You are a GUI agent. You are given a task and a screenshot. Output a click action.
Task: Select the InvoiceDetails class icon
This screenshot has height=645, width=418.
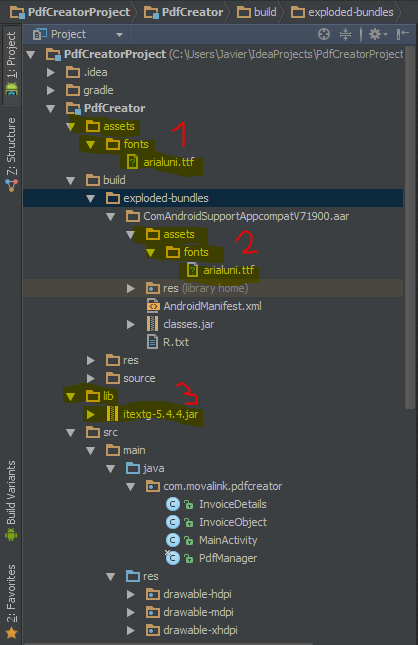(x=173, y=504)
